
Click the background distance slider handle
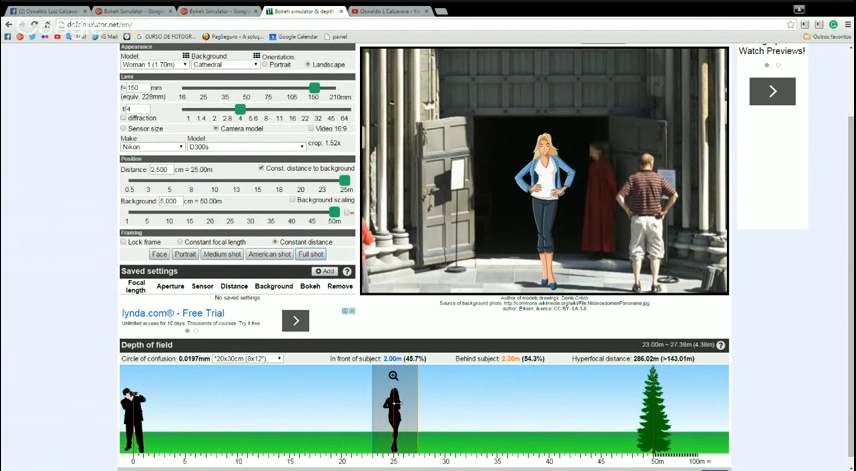[x=334, y=212]
